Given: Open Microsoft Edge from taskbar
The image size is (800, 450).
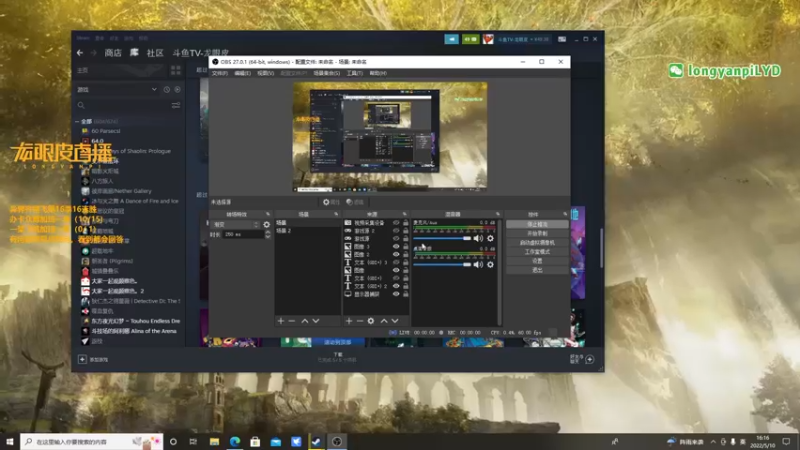Looking at the screenshot, I should tap(235, 442).
